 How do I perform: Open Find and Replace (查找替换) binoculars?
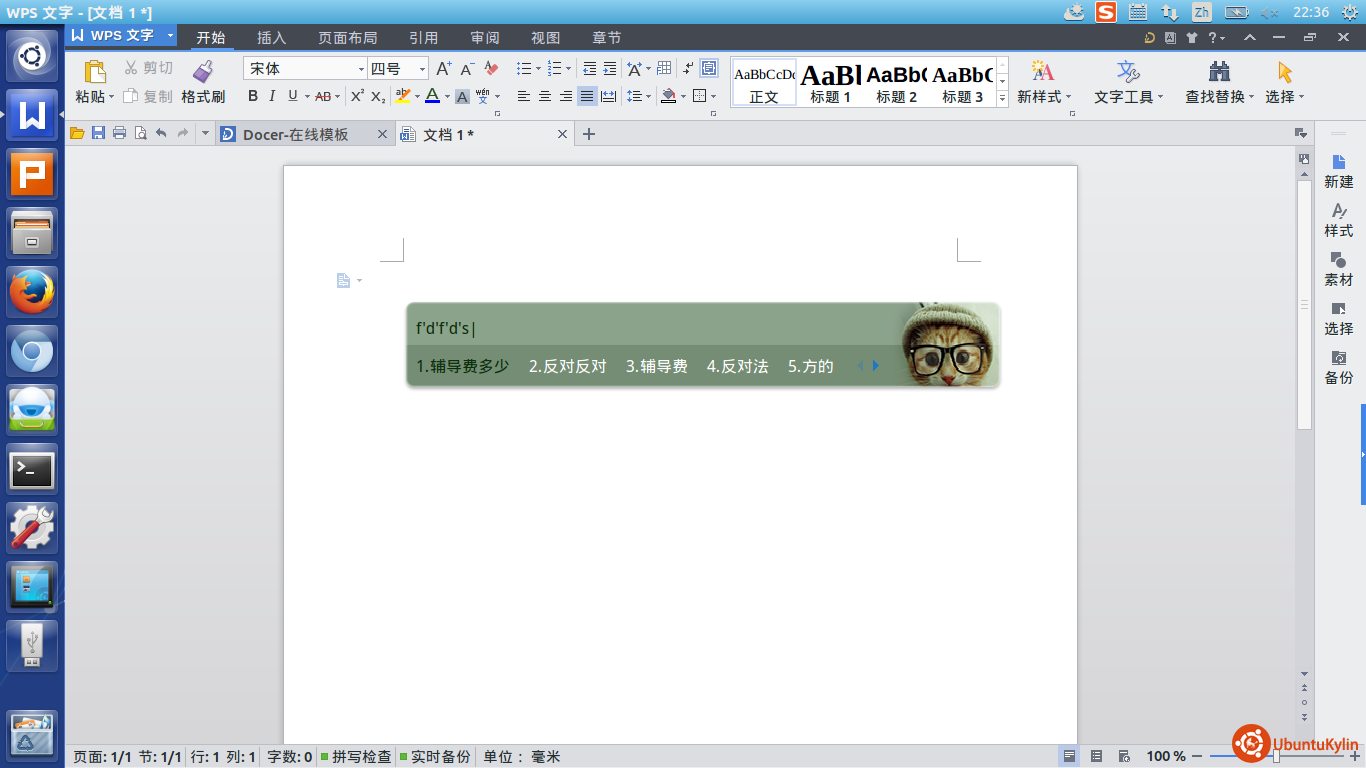1219,72
